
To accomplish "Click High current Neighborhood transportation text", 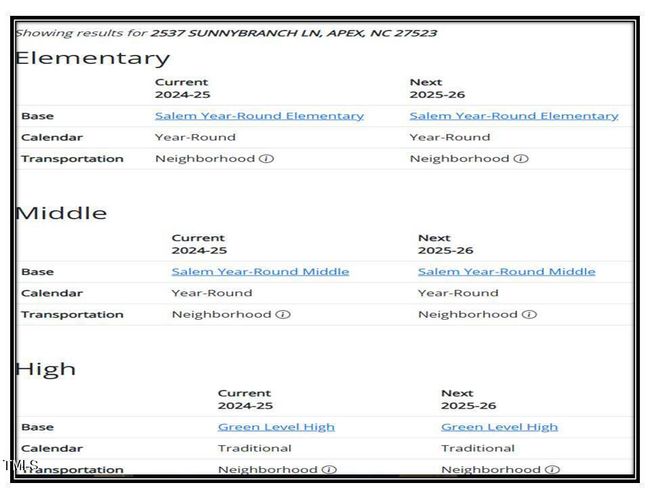I will [x=268, y=469].
